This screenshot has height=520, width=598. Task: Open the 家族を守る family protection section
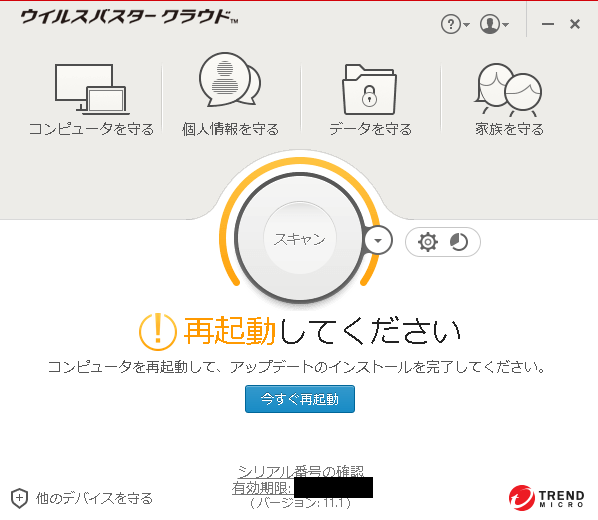point(509,100)
